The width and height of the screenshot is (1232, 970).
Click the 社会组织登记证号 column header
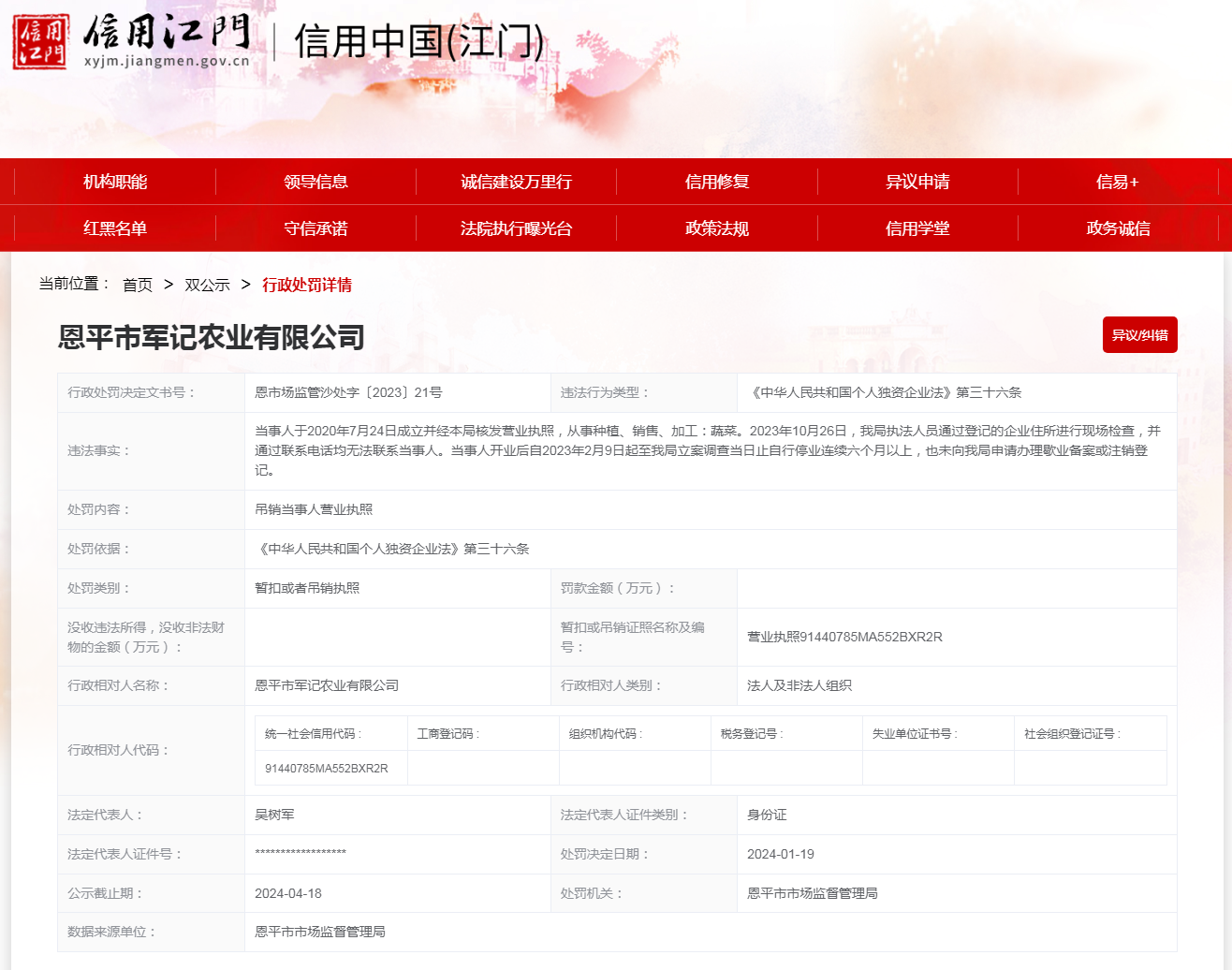point(1072,734)
